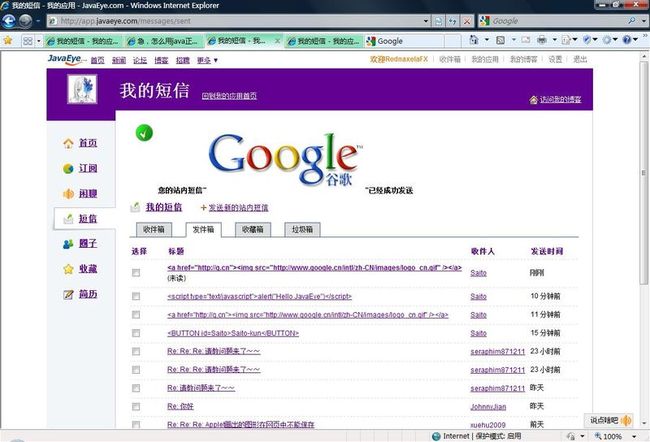
Task: Switch to the Google browser tab
Action: pos(404,41)
